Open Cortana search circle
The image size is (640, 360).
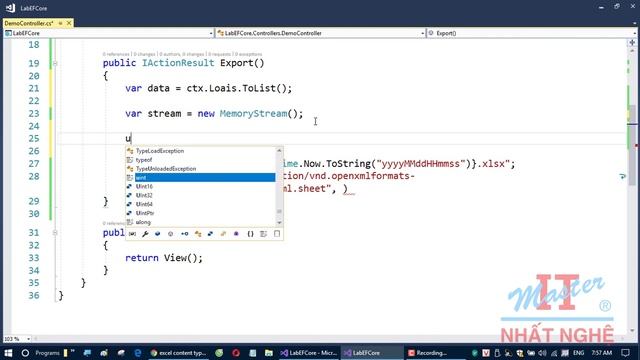[25, 353]
